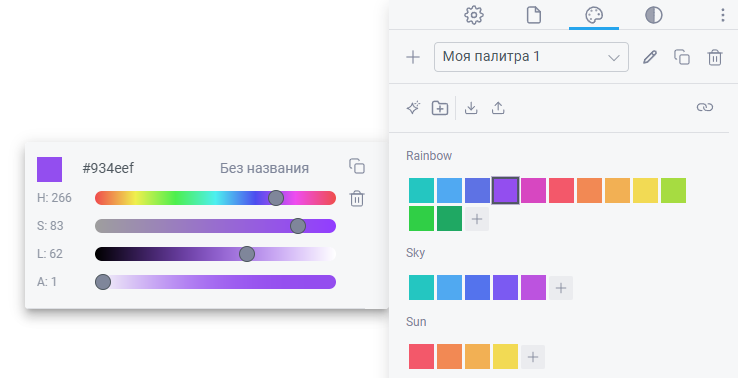Add a color to Rainbow group
738x378 pixels.
pyautogui.click(x=477, y=219)
